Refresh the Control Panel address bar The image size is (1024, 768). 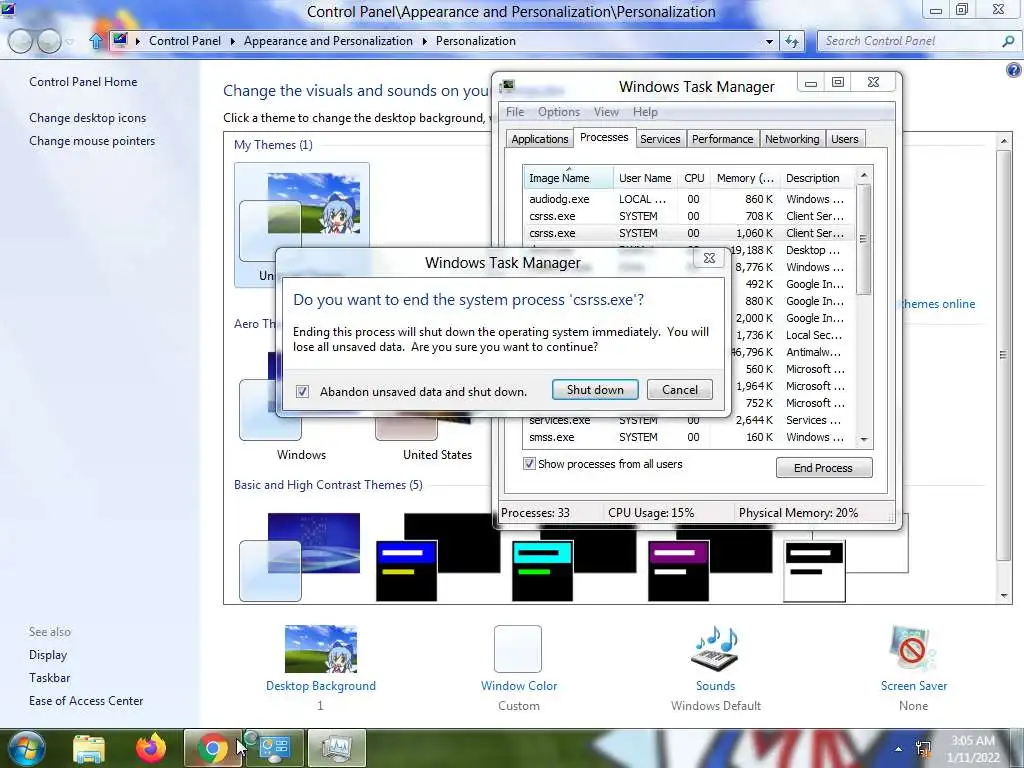792,41
